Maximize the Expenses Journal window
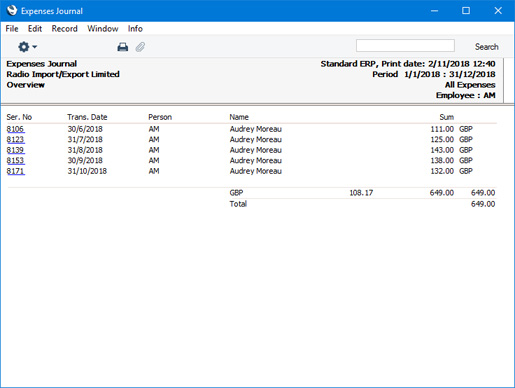 [x=466, y=11]
